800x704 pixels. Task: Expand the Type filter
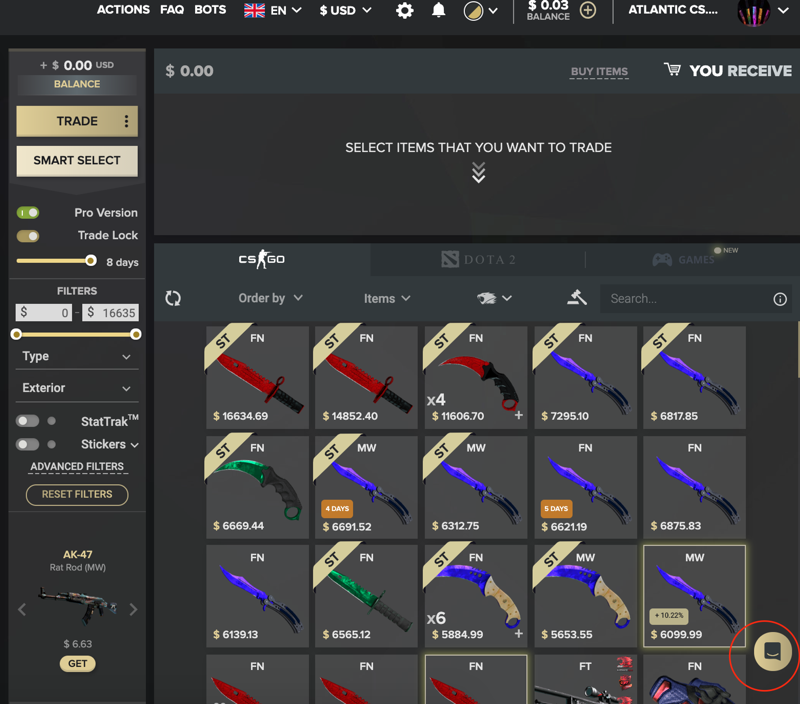pyautogui.click(x=77, y=356)
